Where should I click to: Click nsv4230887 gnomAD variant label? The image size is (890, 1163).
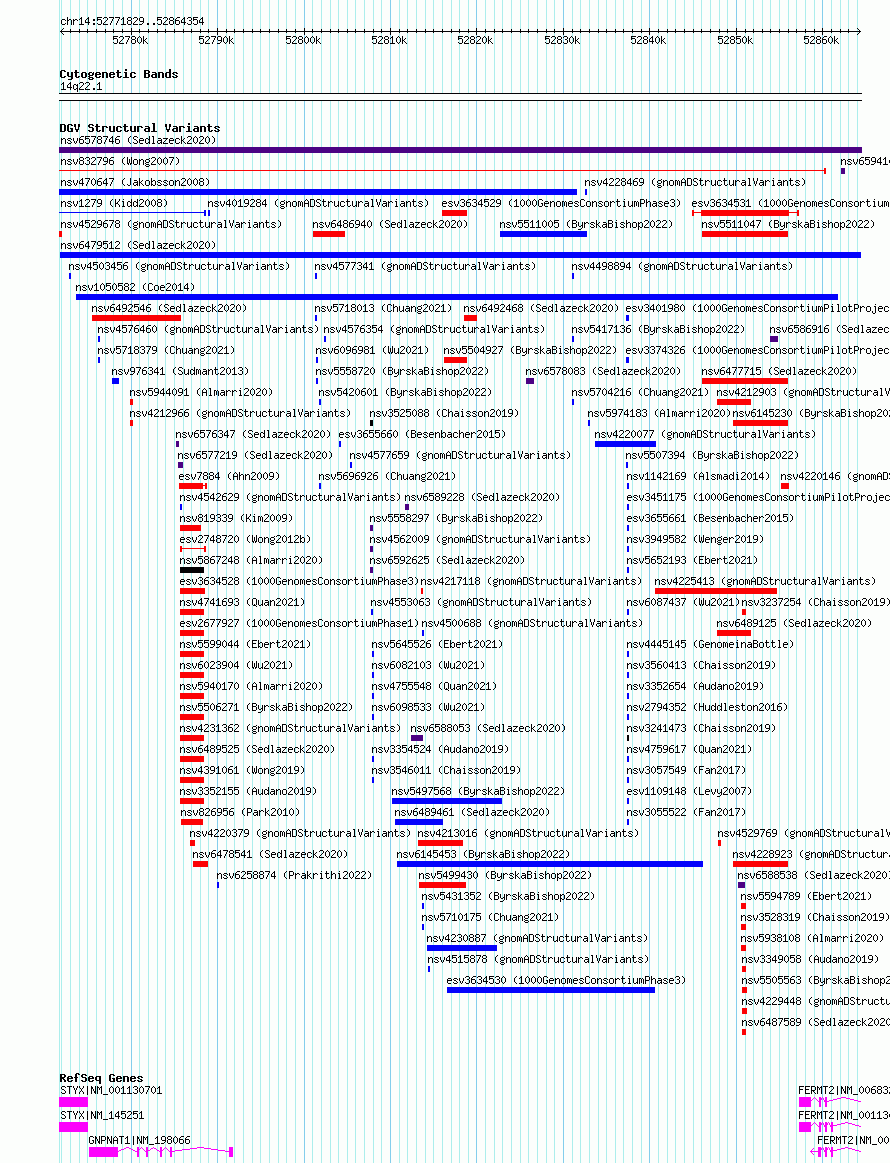538,938
